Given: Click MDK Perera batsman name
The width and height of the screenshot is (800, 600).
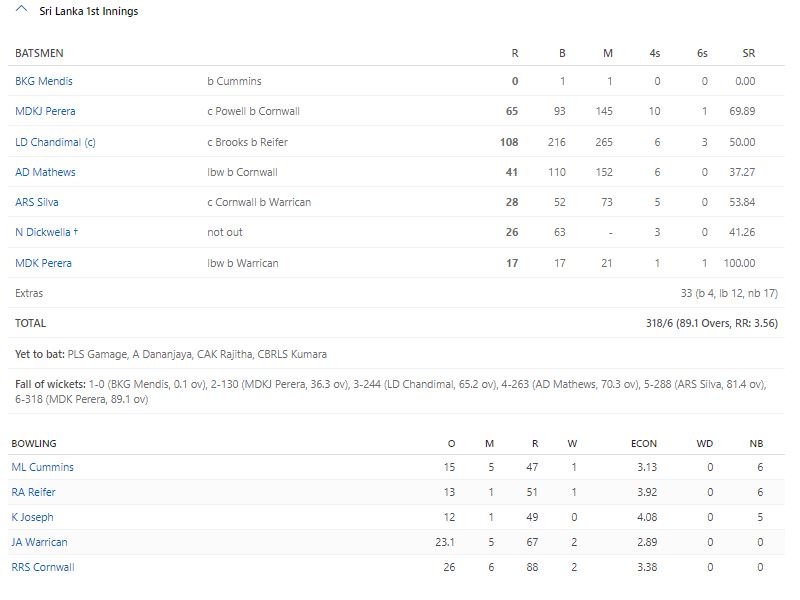Looking at the screenshot, I should pyautogui.click(x=43, y=263).
